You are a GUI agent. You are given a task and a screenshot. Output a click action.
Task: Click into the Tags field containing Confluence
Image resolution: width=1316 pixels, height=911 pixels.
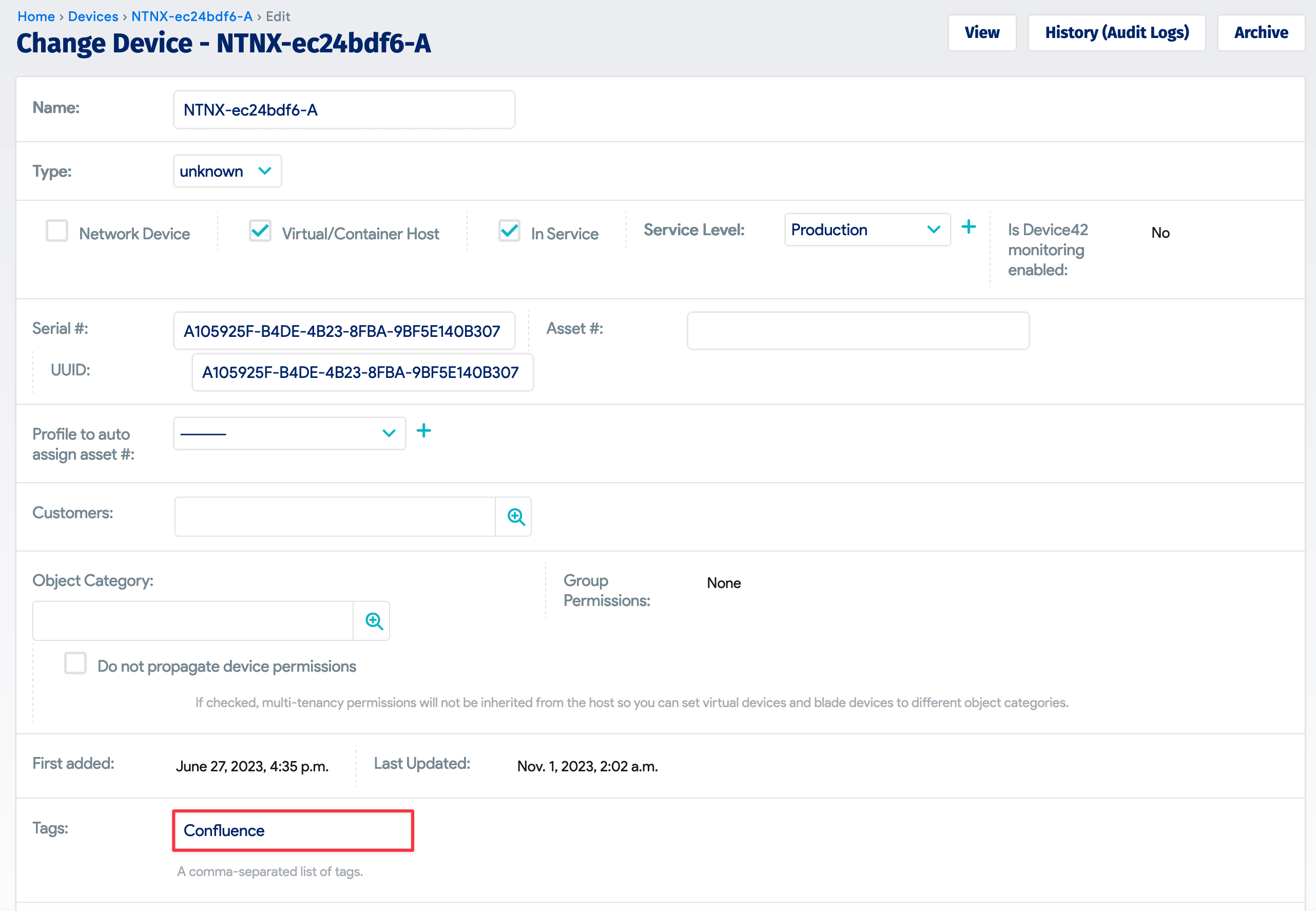293,830
